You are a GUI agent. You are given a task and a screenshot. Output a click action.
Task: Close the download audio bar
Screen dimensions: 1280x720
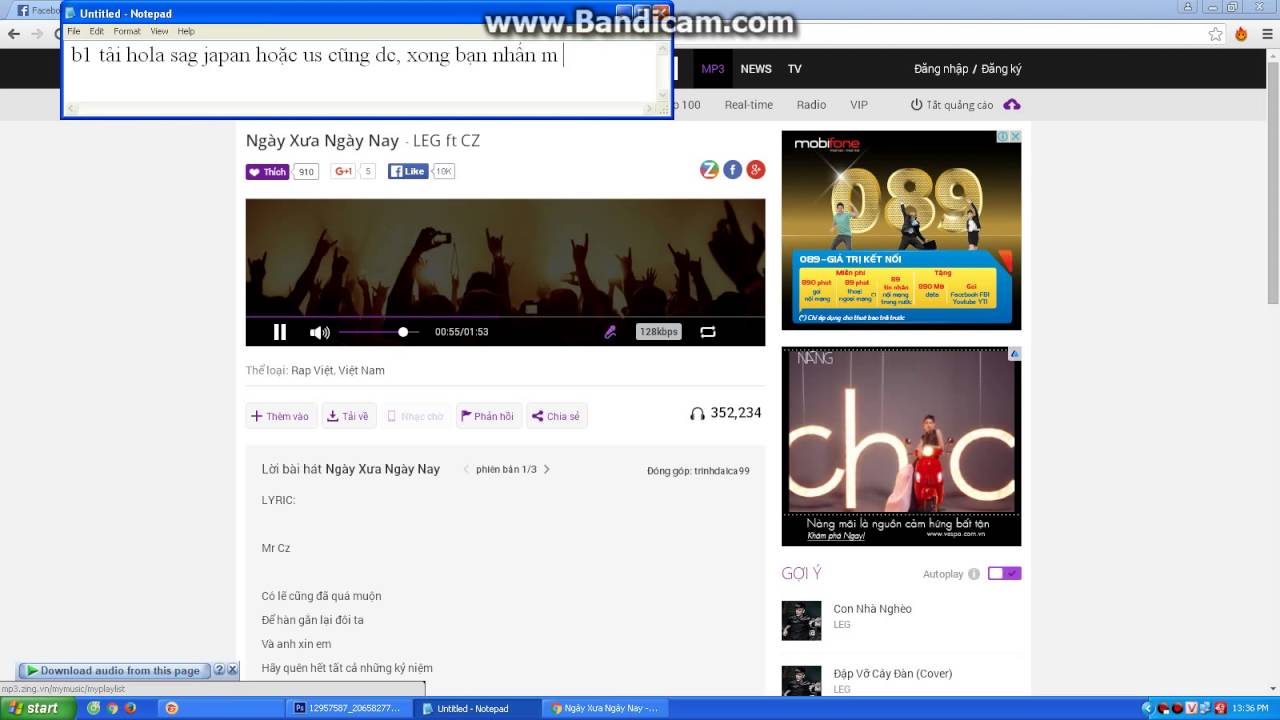coord(232,671)
